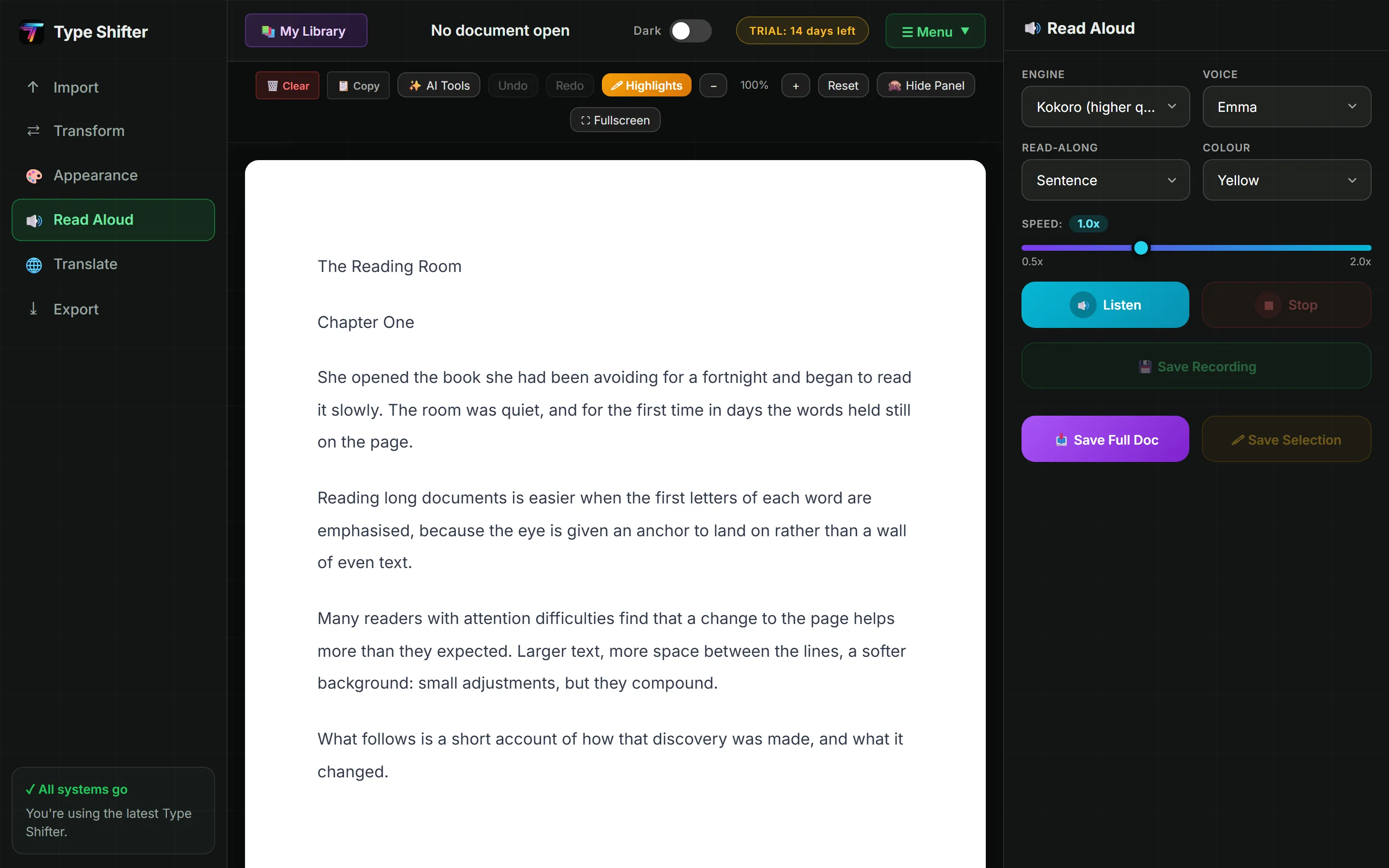The height and width of the screenshot is (868, 1389).
Task: Hide the side panel with Hide Panel
Action: pyautogui.click(x=925, y=85)
